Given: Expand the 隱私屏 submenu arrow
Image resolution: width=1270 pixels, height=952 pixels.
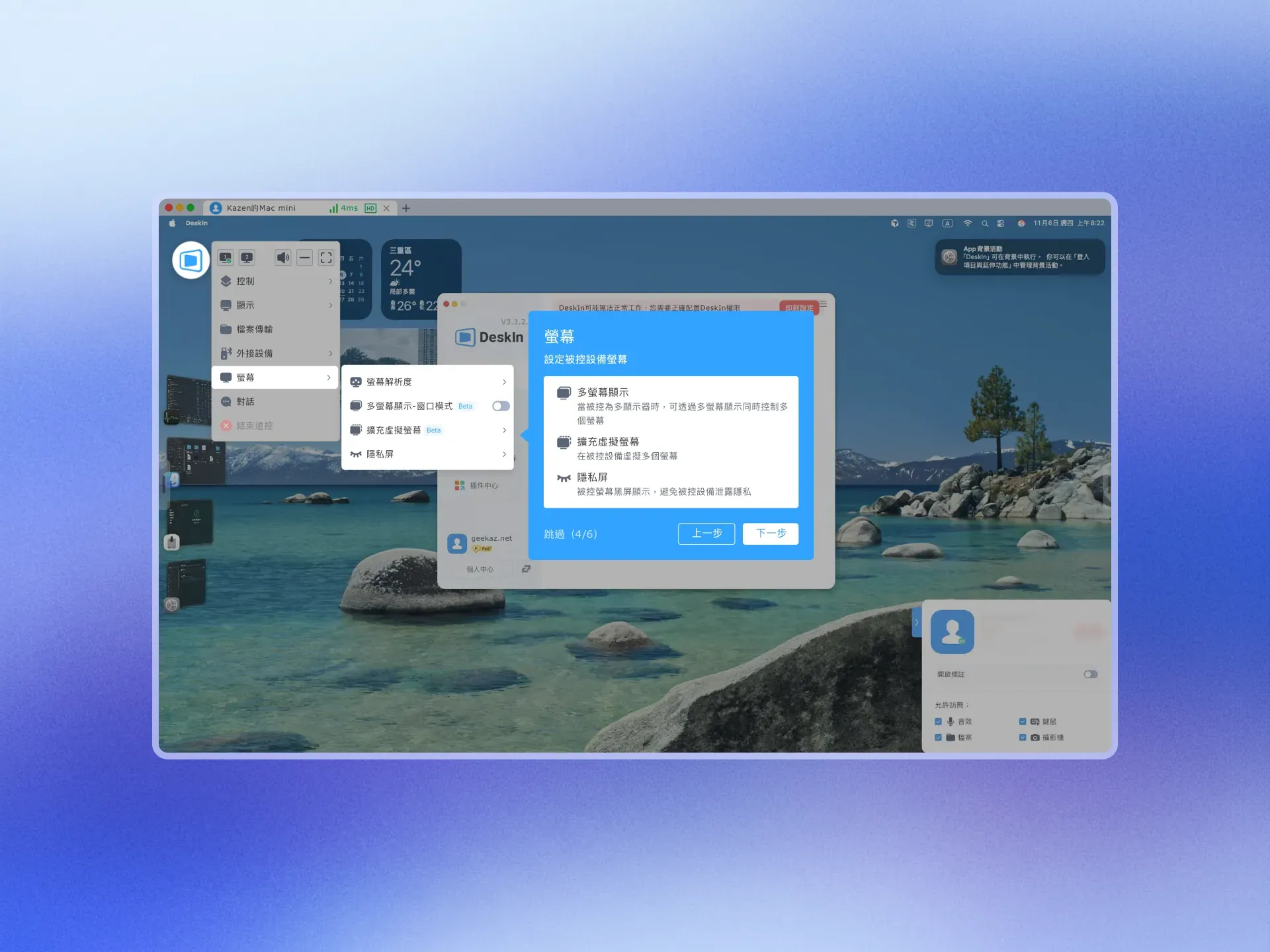Looking at the screenshot, I should (504, 454).
